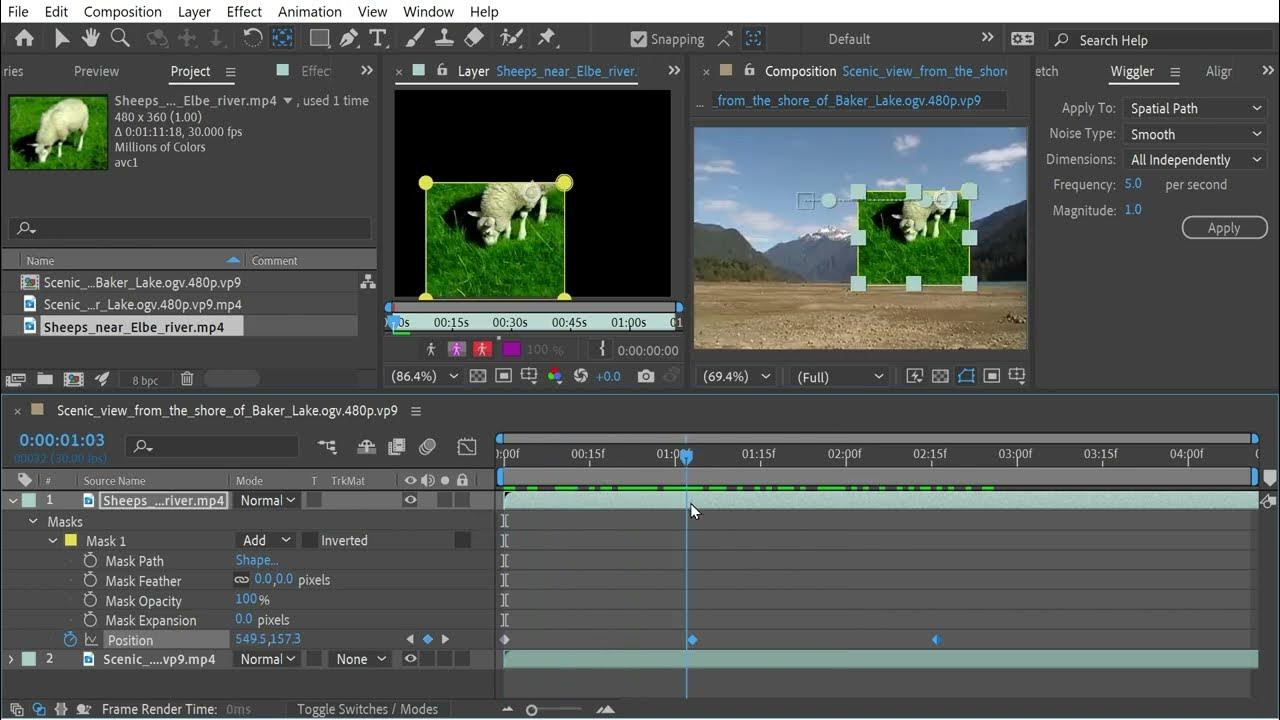Open the Add mask mode dropdown
Viewport: 1280px width, 720px height.
pos(267,540)
